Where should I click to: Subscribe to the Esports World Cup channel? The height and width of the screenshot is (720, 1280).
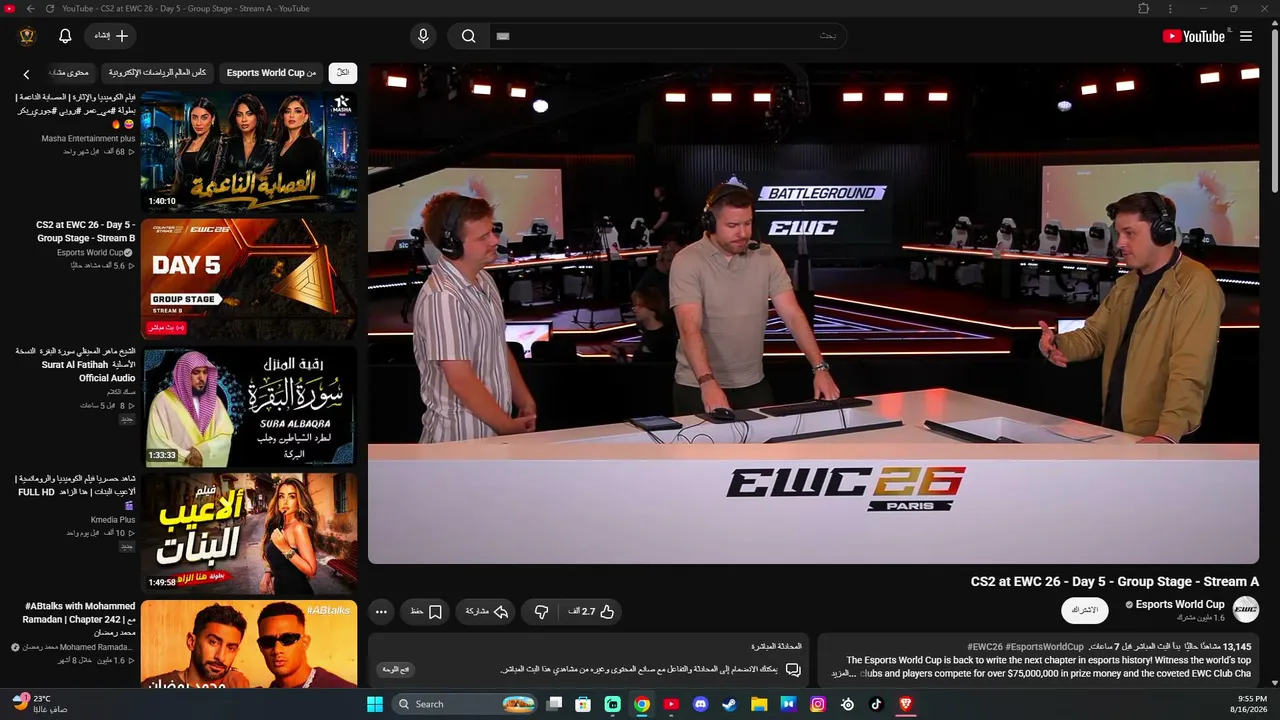tap(1085, 610)
